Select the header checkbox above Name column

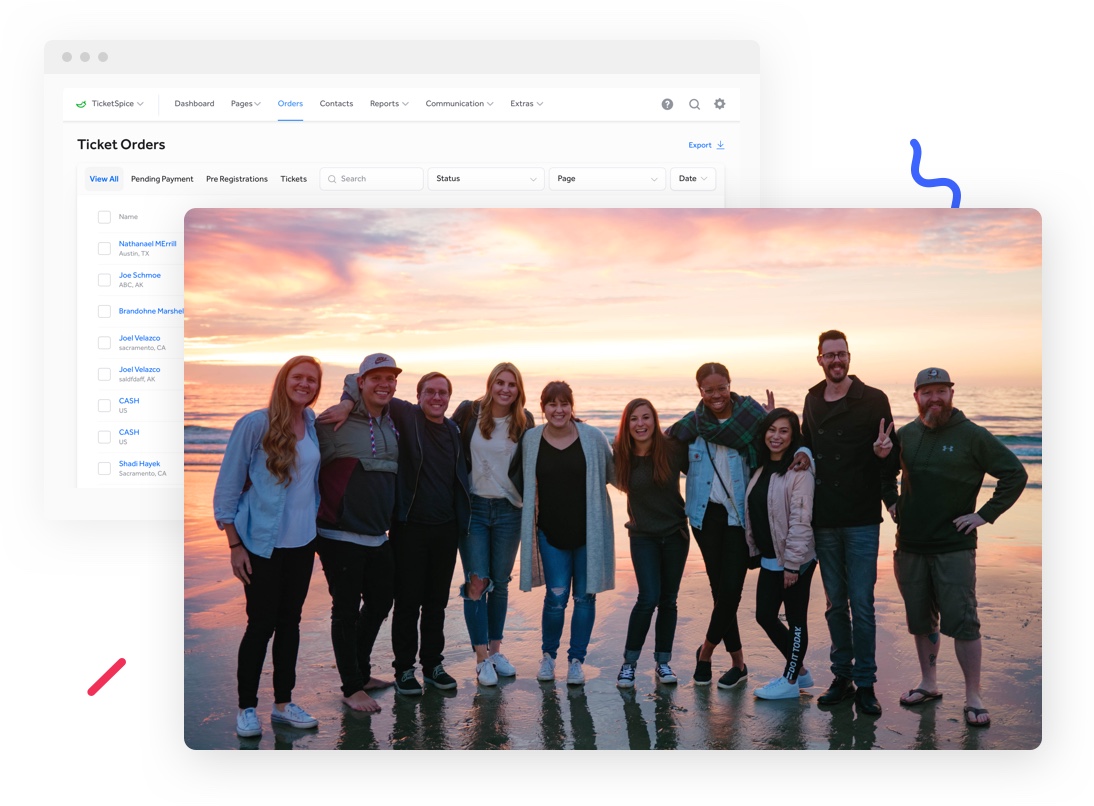click(104, 216)
